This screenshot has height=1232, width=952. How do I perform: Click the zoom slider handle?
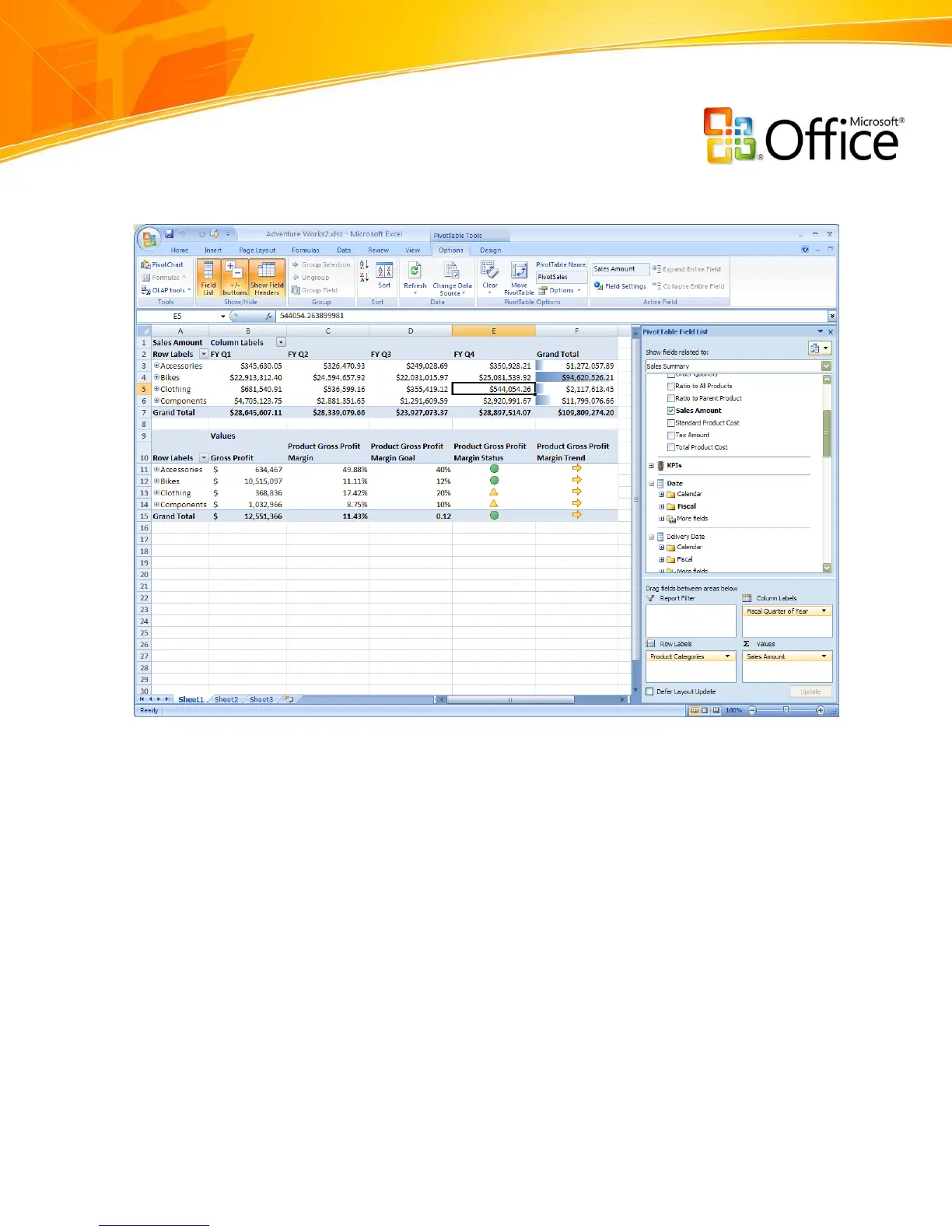pyautogui.click(x=786, y=711)
